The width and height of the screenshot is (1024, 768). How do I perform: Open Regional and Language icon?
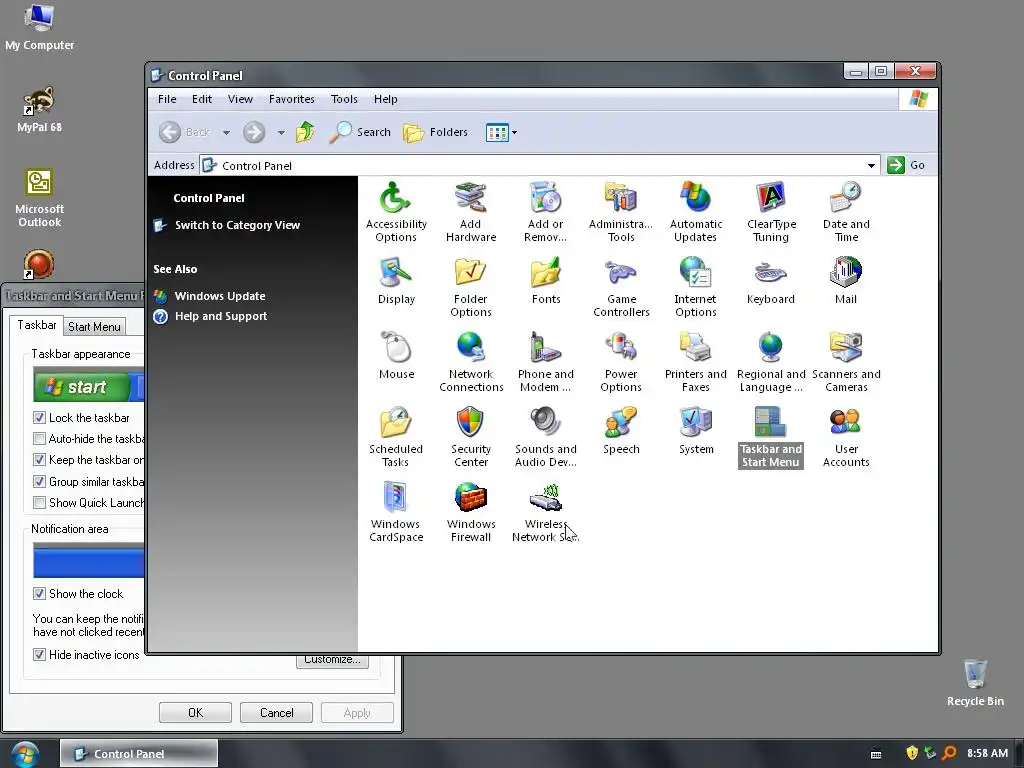771,347
